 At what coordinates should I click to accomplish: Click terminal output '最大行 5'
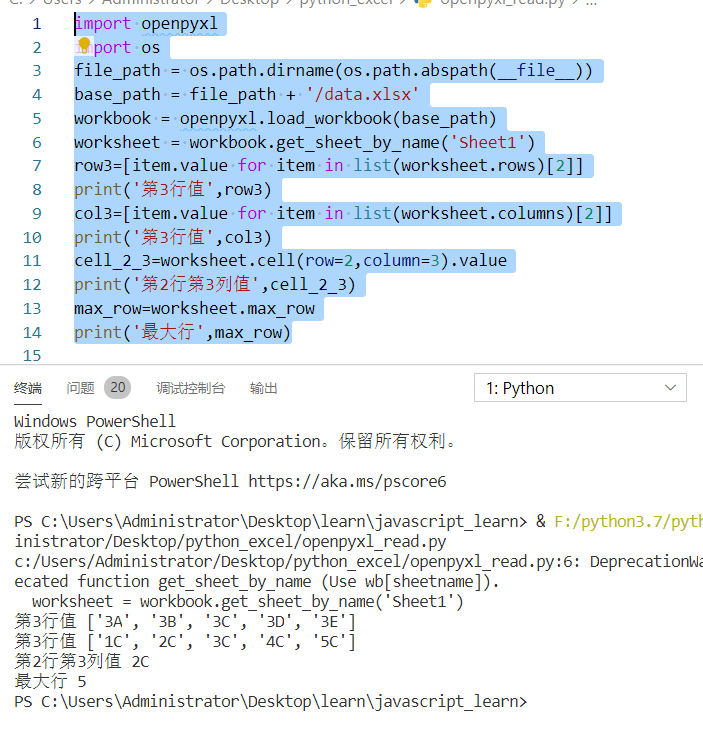pos(50,682)
